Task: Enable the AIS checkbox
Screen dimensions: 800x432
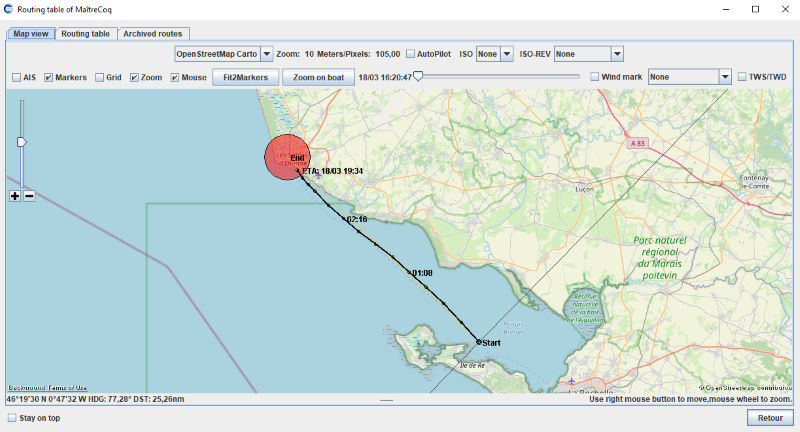Action: (16, 77)
